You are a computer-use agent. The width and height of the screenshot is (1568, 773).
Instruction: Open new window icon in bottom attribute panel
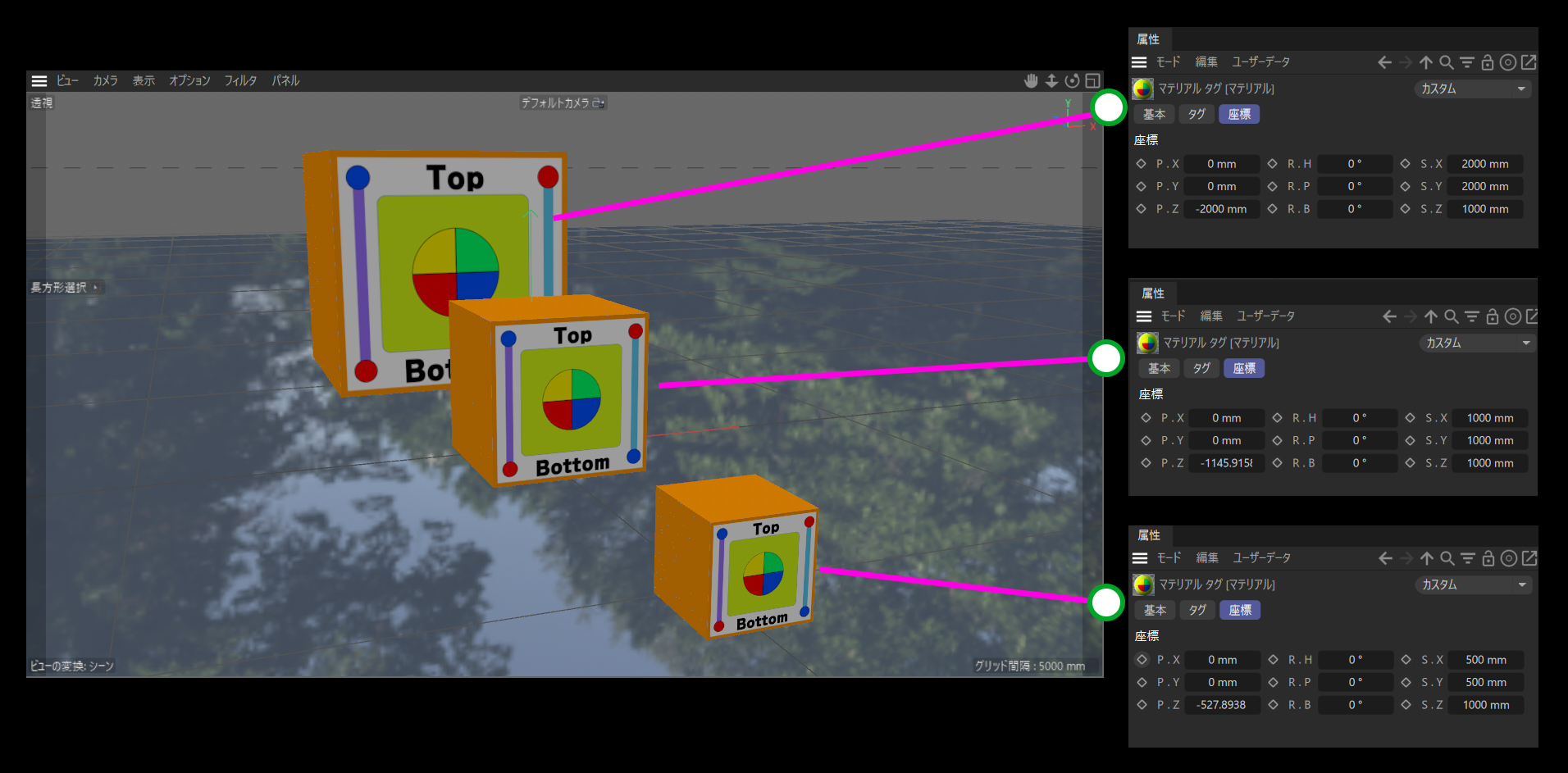(1529, 558)
